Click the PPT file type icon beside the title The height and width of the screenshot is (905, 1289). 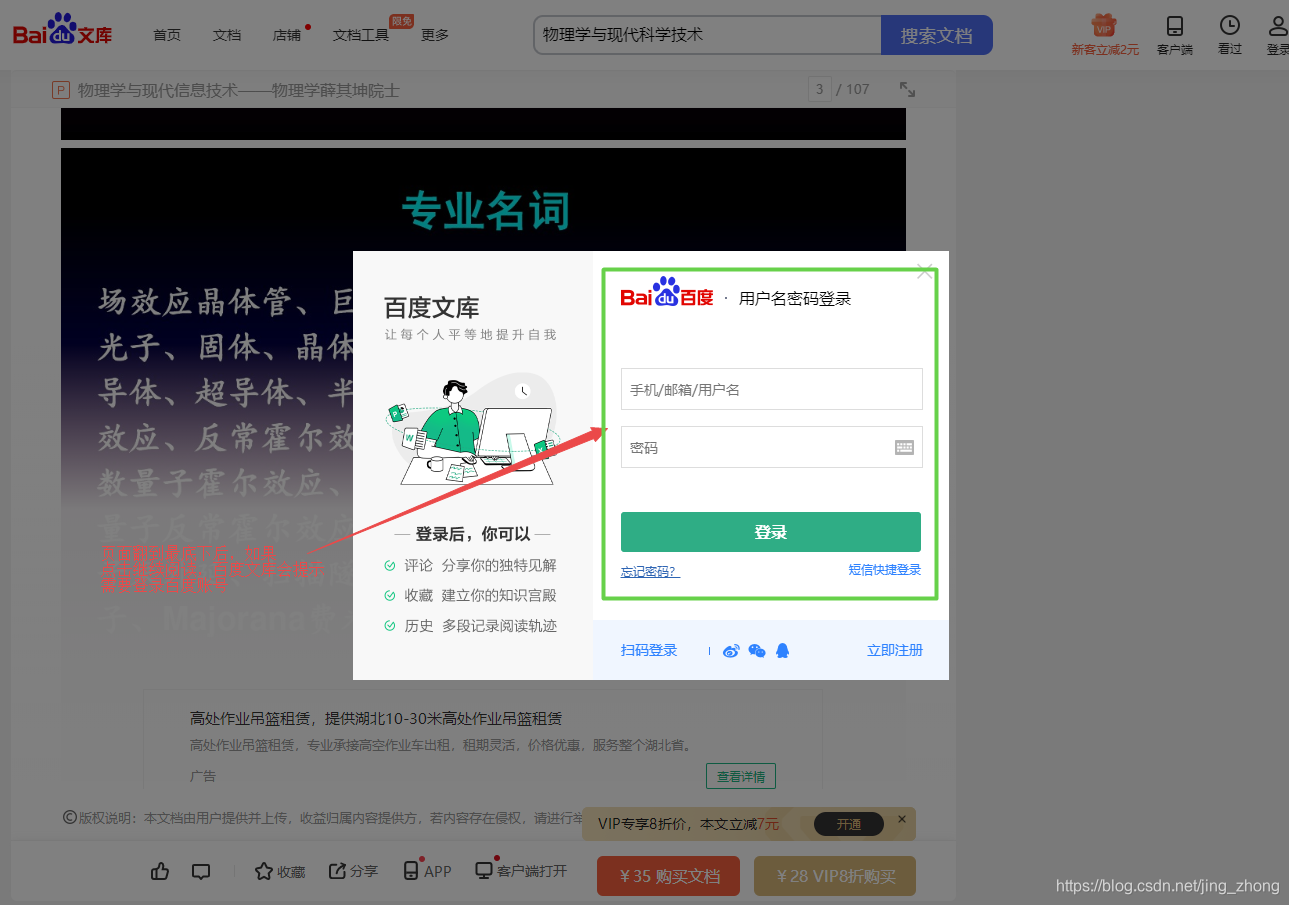60,90
